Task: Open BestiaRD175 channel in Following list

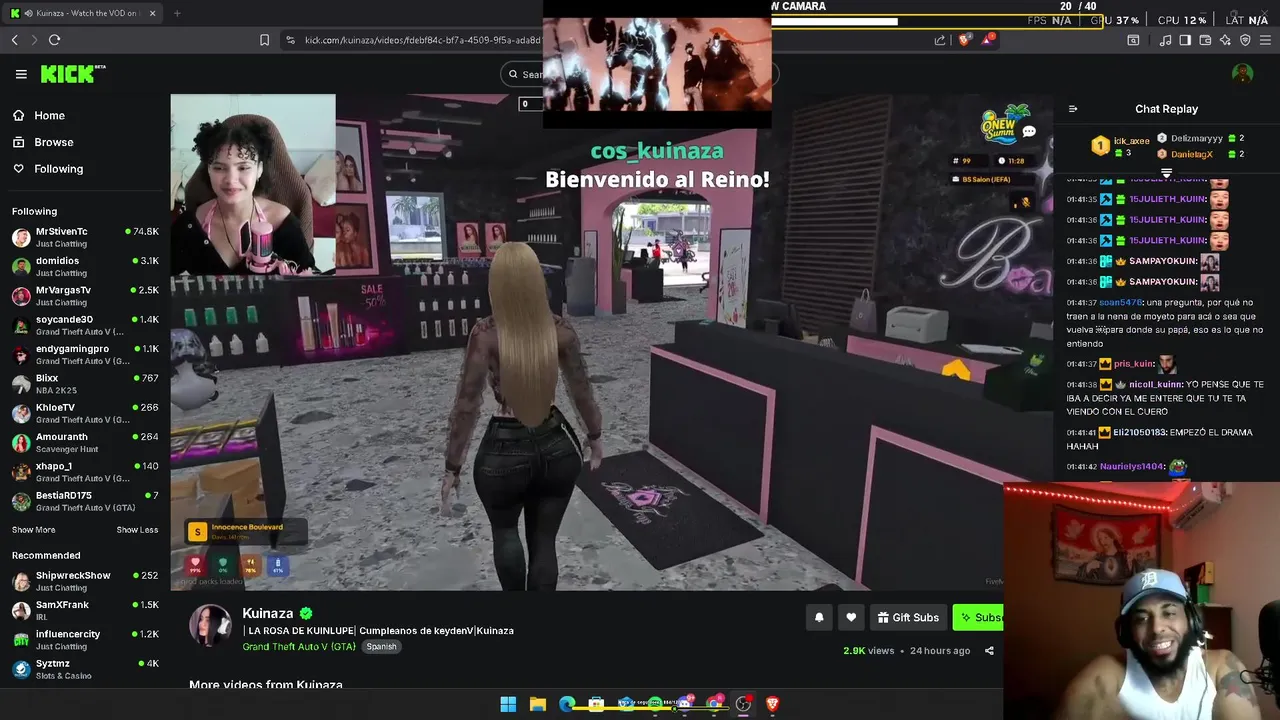Action: point(85,501)
